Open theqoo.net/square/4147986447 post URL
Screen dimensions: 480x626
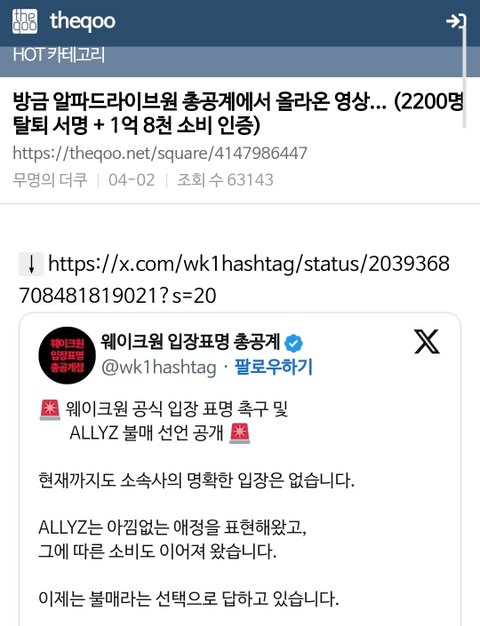tap(160, 153)
